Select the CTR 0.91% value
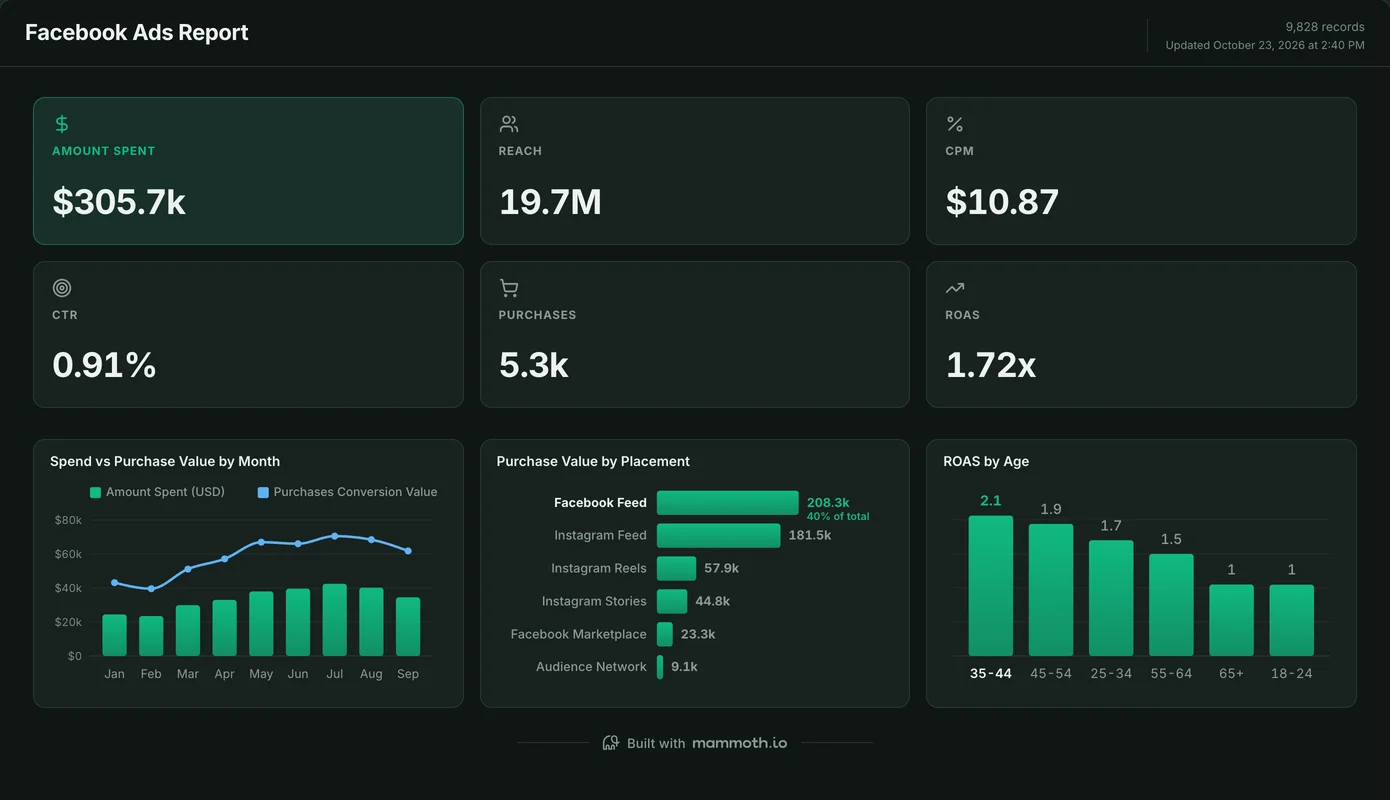The height and width of the screenshot is (800, 1390). (x=104, y=365)
